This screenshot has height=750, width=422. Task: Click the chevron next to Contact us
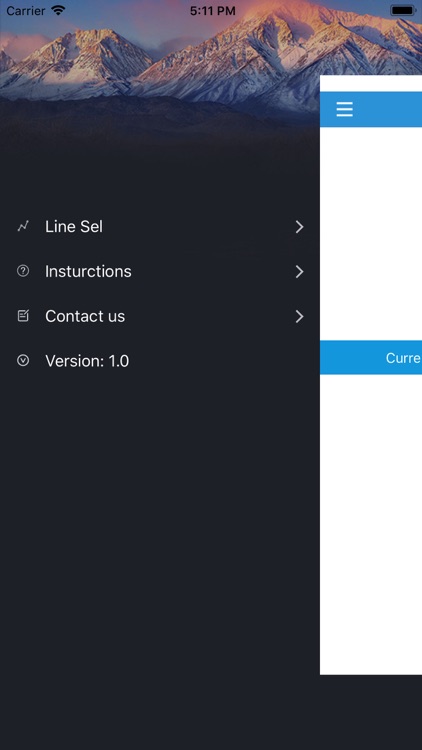tap(300, 316)
